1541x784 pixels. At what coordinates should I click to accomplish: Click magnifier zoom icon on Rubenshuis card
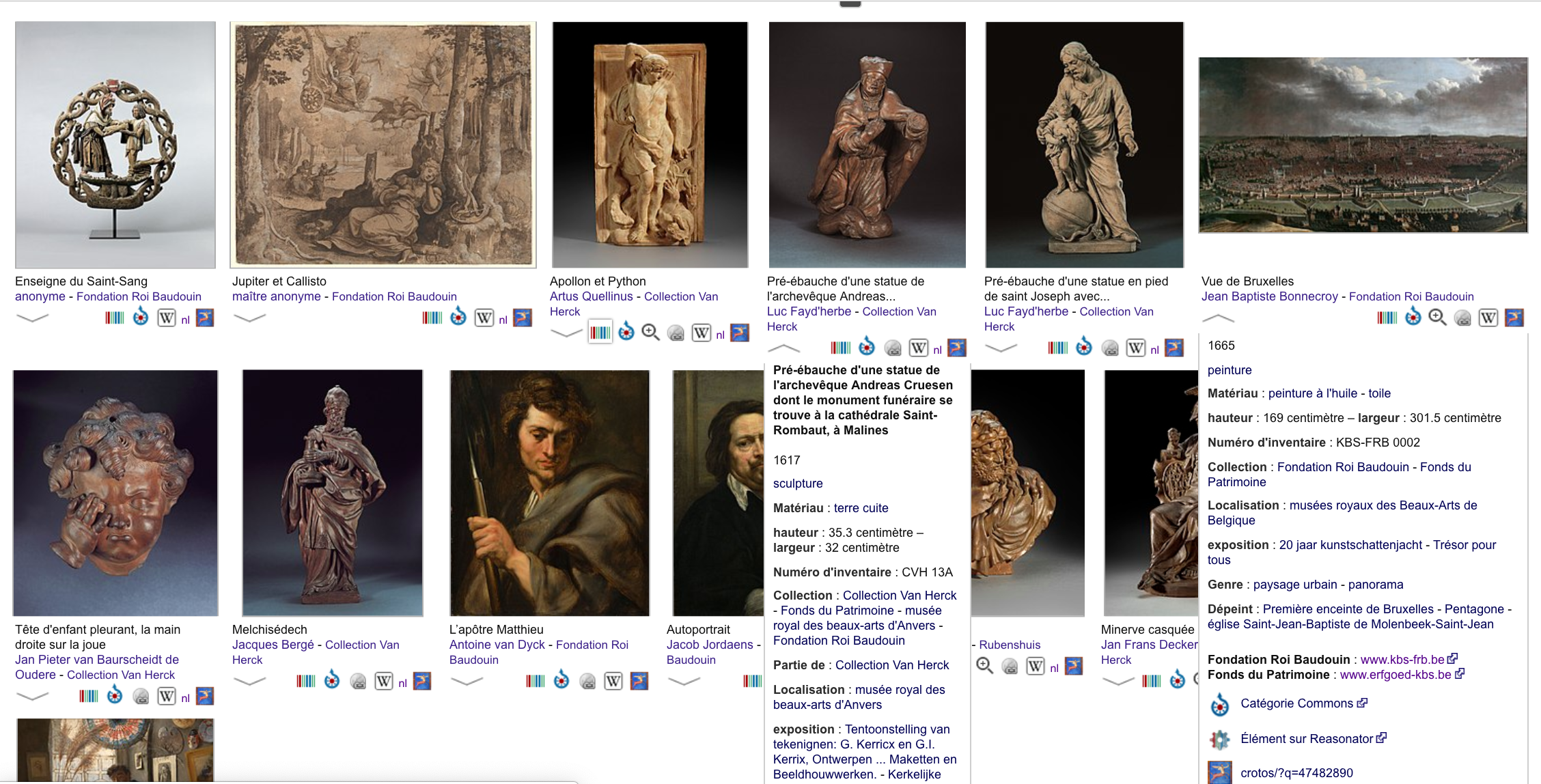tap(984, 666)
